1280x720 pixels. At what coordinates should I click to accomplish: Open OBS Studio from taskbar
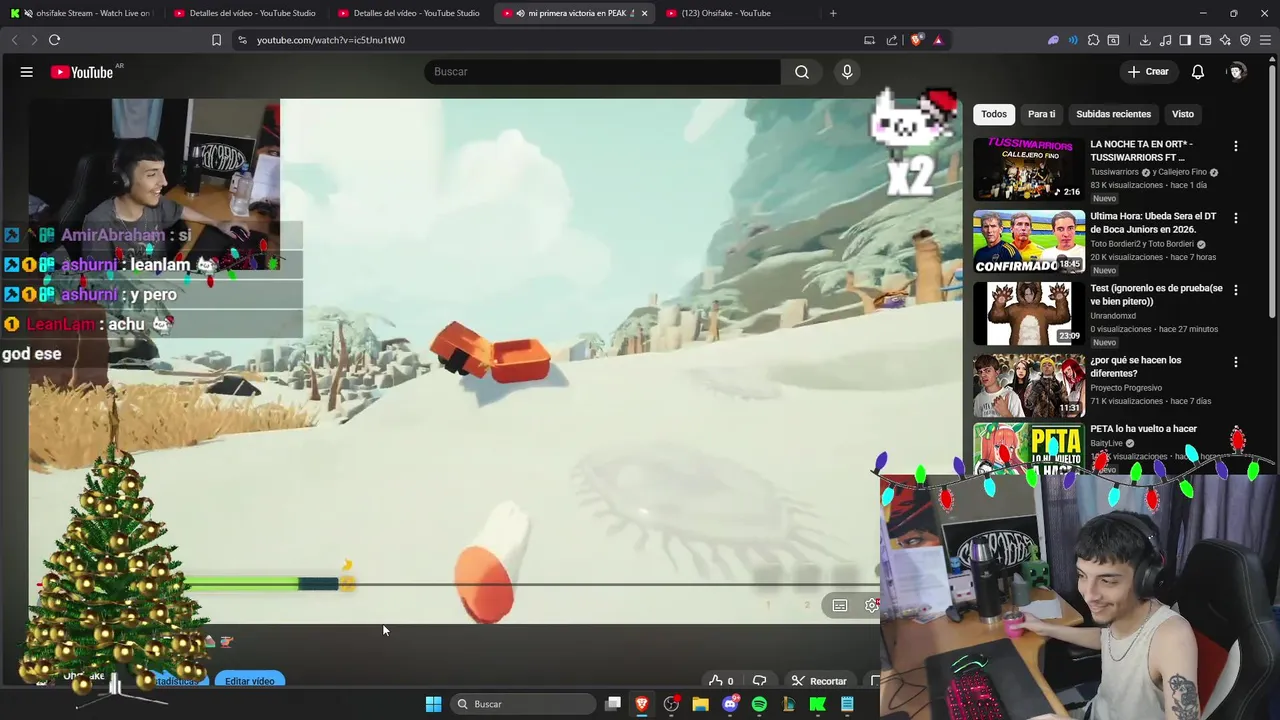click(671, 704)
